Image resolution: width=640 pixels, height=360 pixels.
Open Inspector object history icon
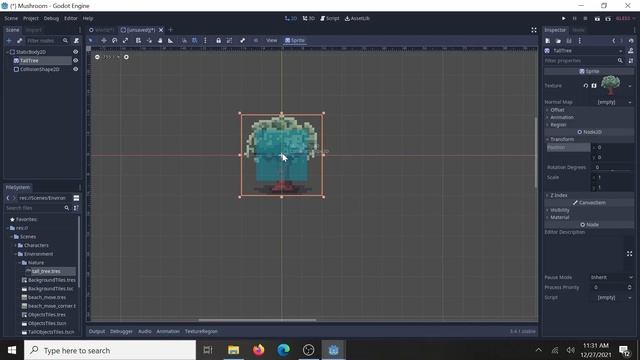pos(631,41)
